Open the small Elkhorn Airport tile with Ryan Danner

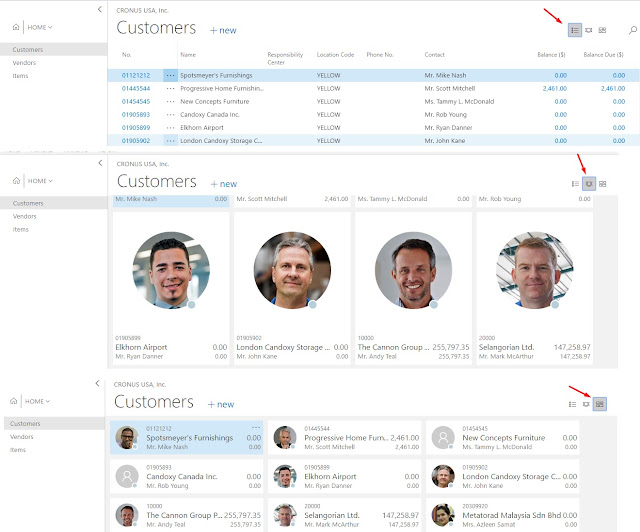(344, 476)
